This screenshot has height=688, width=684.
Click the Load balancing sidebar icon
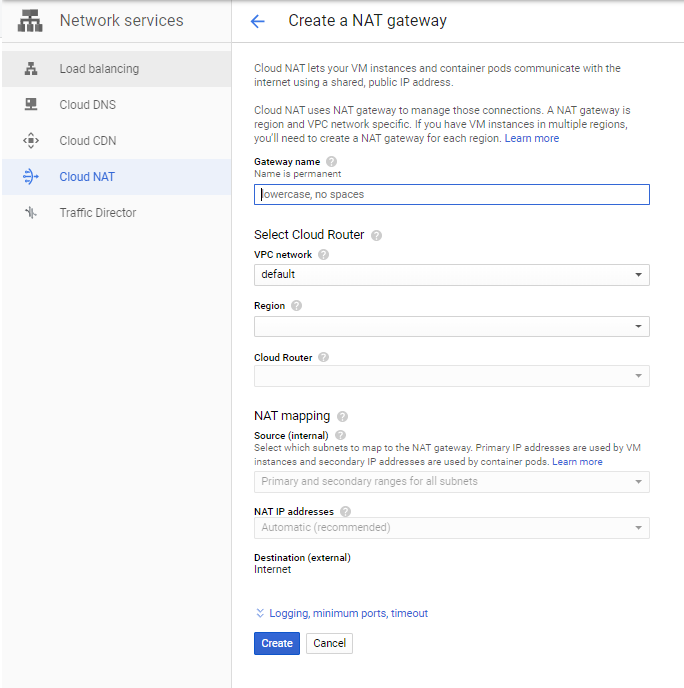click(x=31, y=69)
